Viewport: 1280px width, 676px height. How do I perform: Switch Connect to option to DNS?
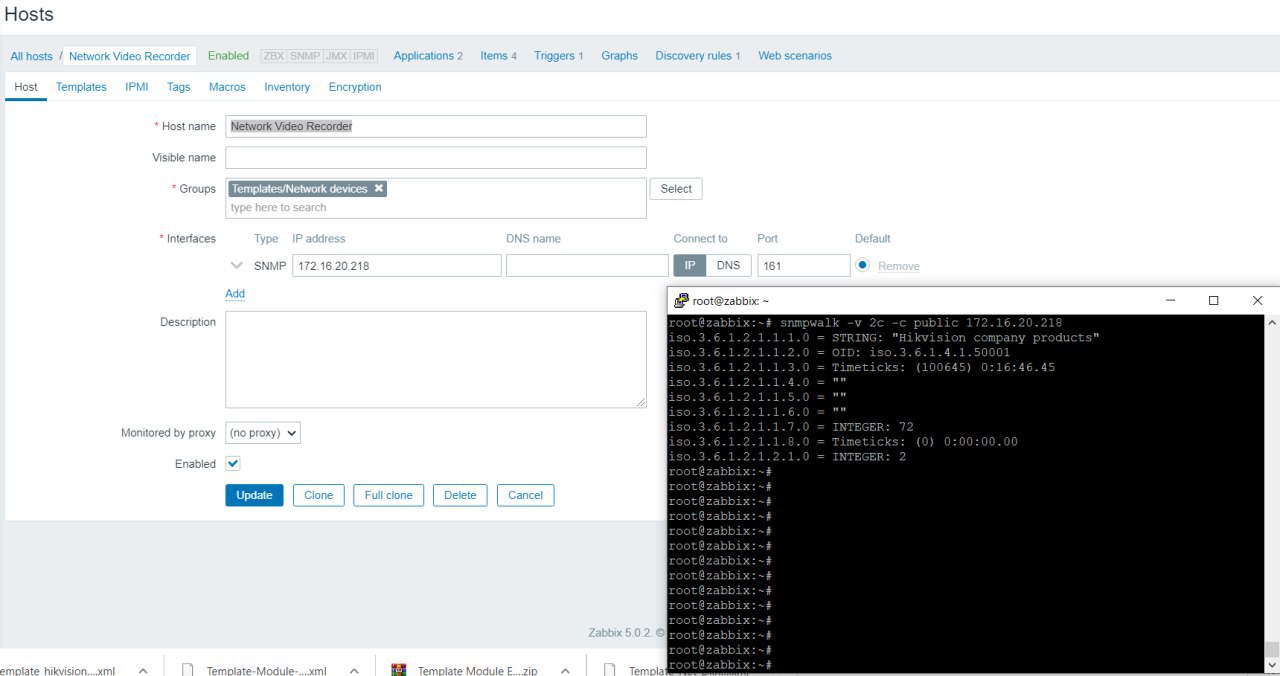(x=728, y=265)
